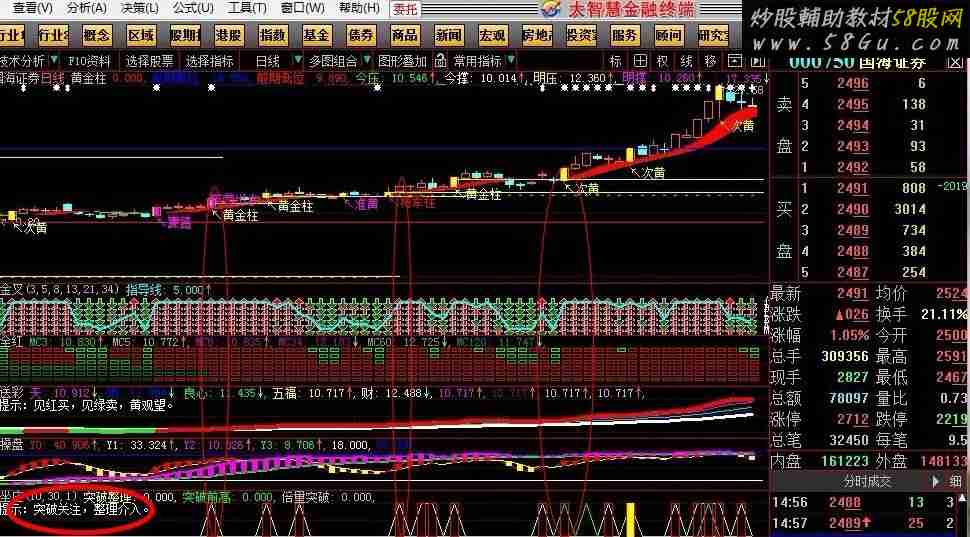Image resolution: width=970 pixels, height=537 pixels.
Task: Open the 债券 bonds button
Action: [361, 36]
